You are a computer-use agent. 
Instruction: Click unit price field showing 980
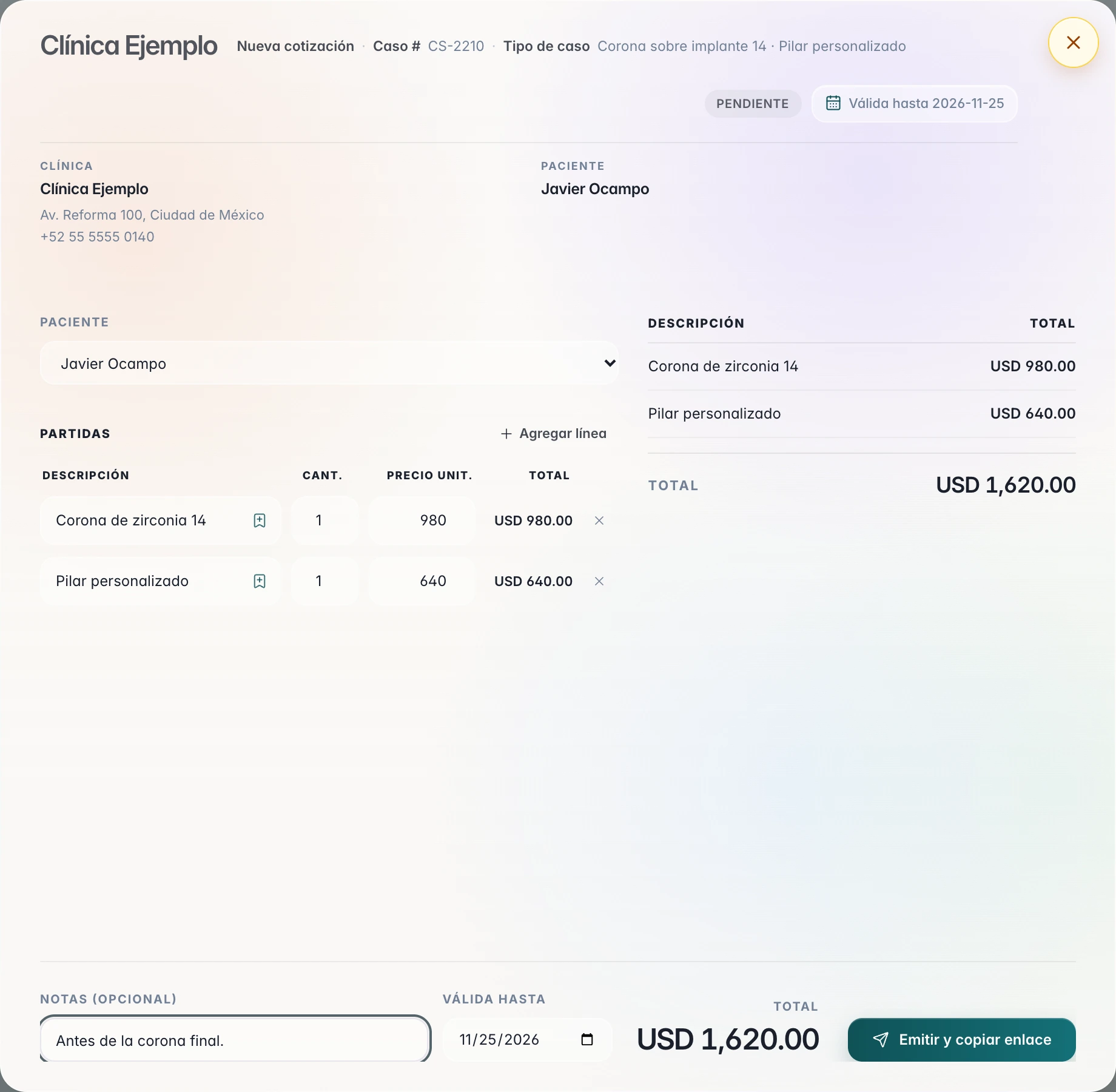pyautogui.click(x=422, y=521)
